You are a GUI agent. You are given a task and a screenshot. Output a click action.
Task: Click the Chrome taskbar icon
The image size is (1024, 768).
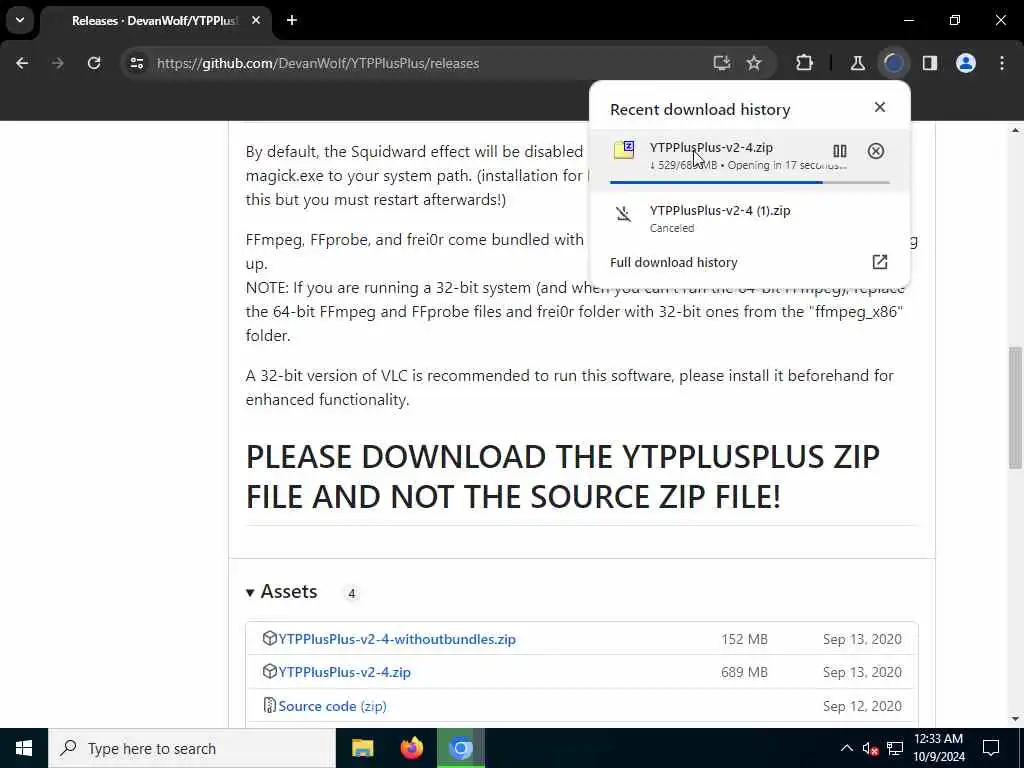point(460,748)
